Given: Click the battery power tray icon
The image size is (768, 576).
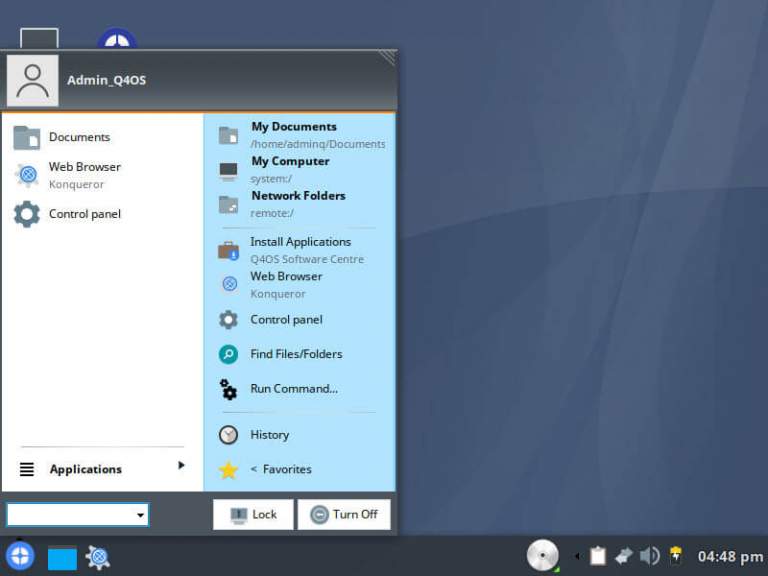Looking at the screenshot, I should click(x=676, y=556).
